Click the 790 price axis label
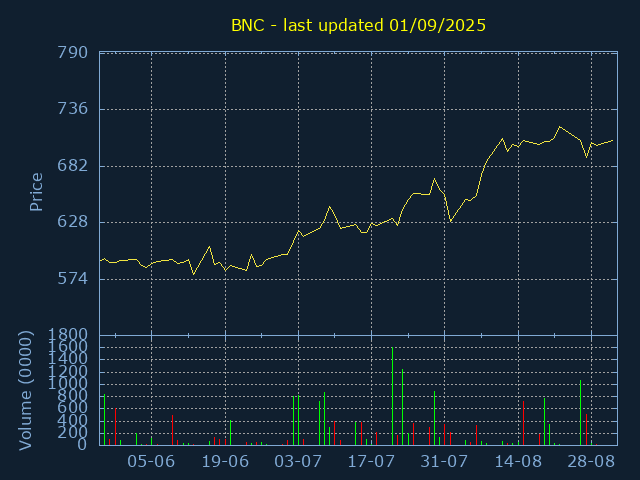Viewport: 640px width, 480px height. pyautogui.click(x=72, y=53)
